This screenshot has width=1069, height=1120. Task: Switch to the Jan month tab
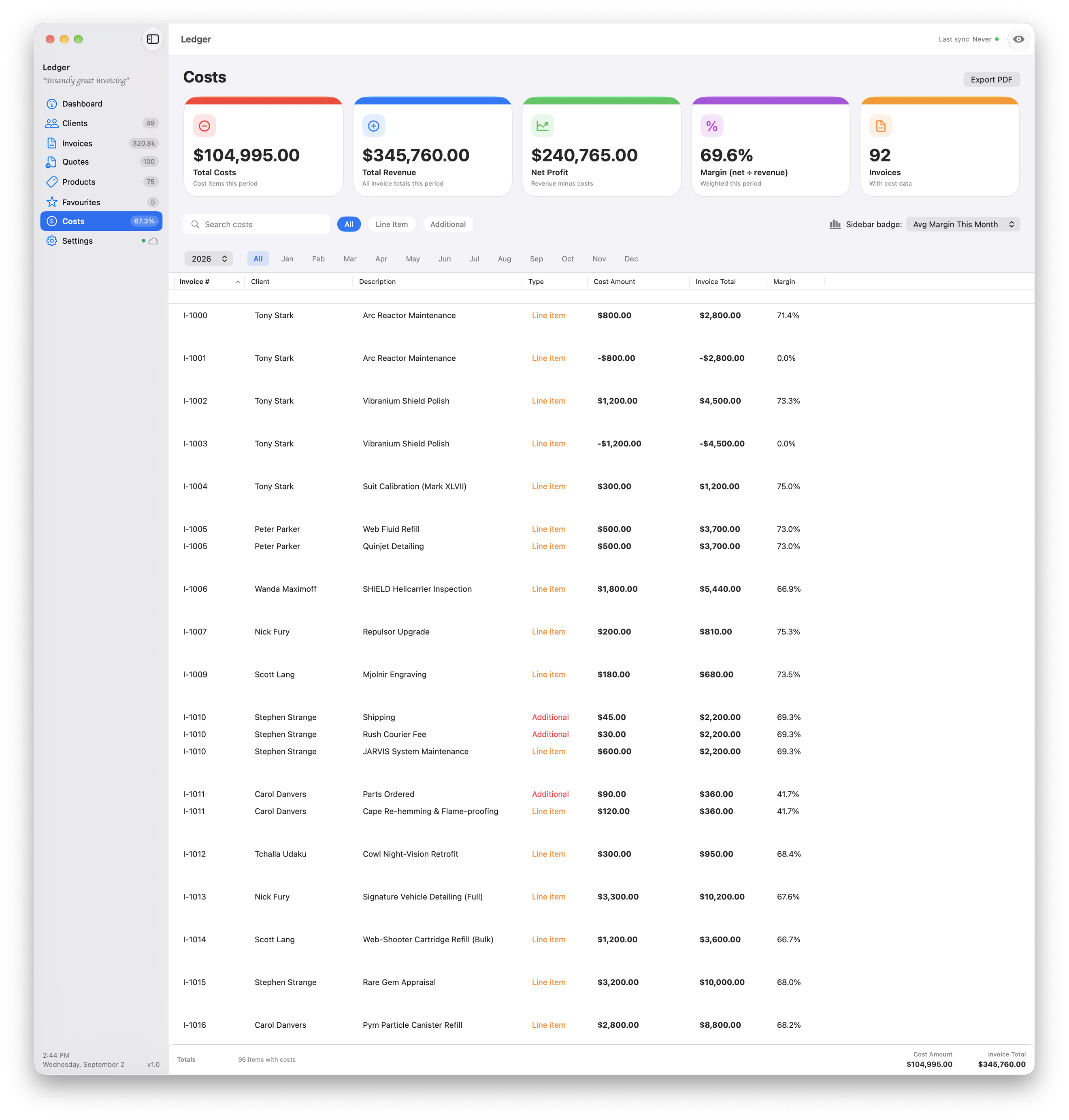287,259
